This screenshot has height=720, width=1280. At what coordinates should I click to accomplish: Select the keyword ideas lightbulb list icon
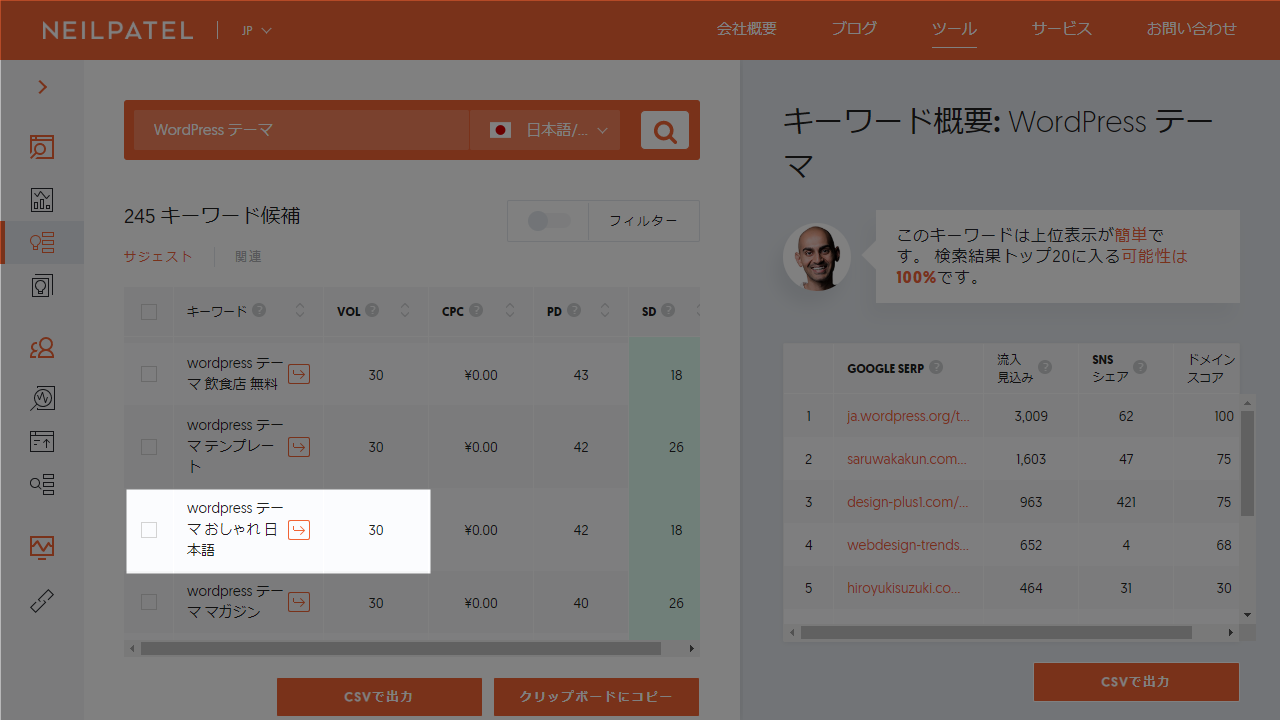(42, 242)
